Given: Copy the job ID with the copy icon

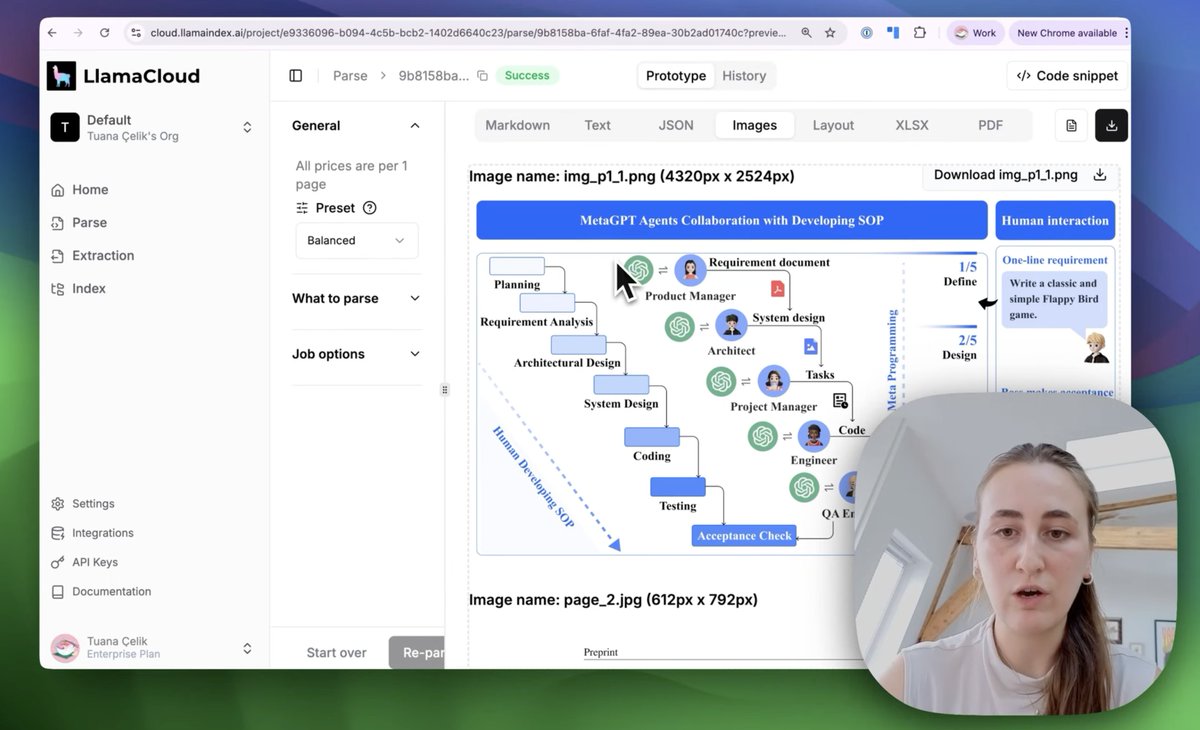Looking at the screenshot, I should [482, 76].
